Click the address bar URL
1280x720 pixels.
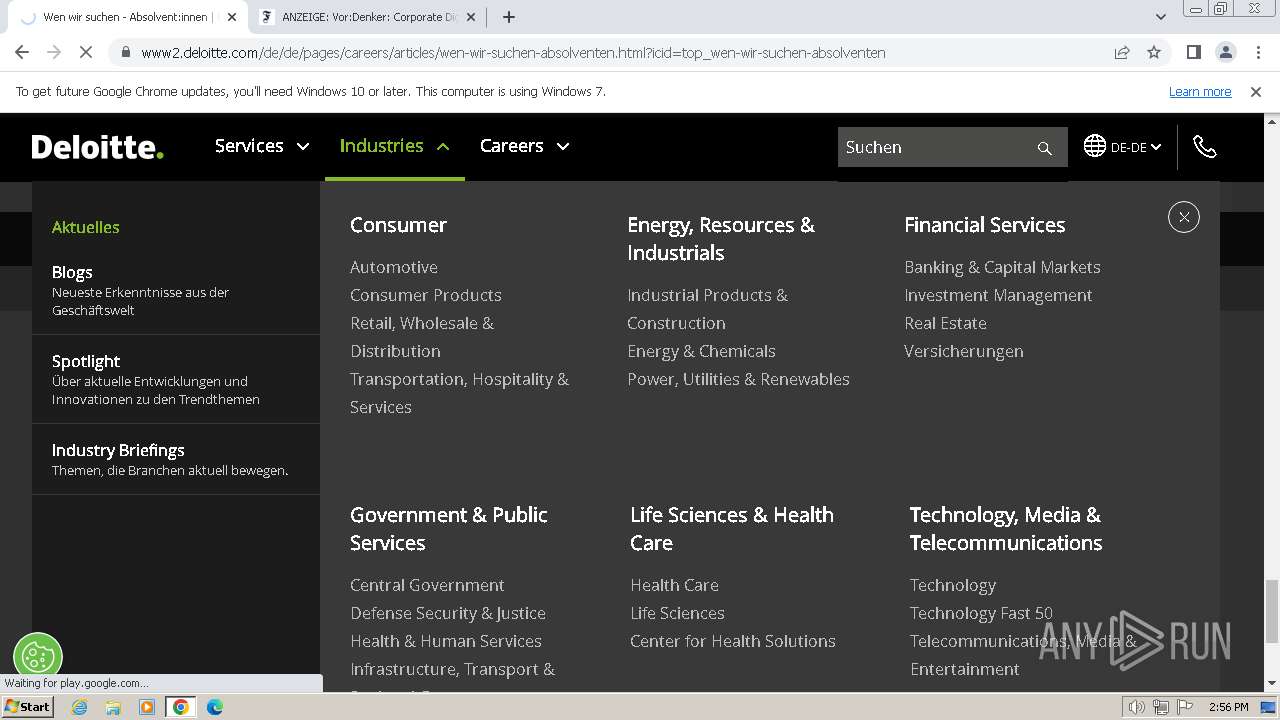pos(513,52)
